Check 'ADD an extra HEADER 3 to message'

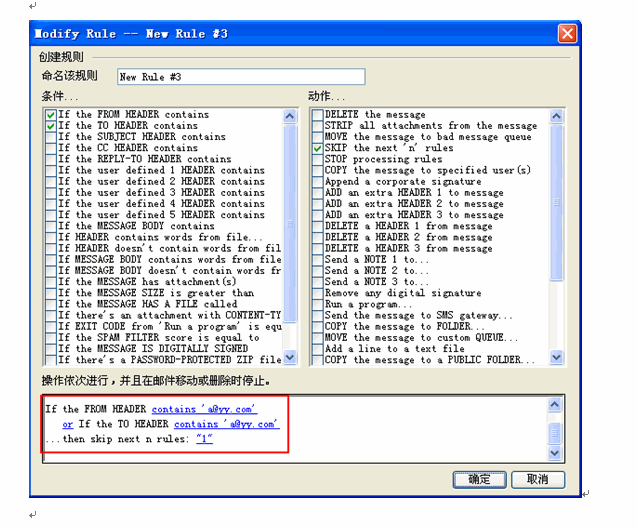317,215
